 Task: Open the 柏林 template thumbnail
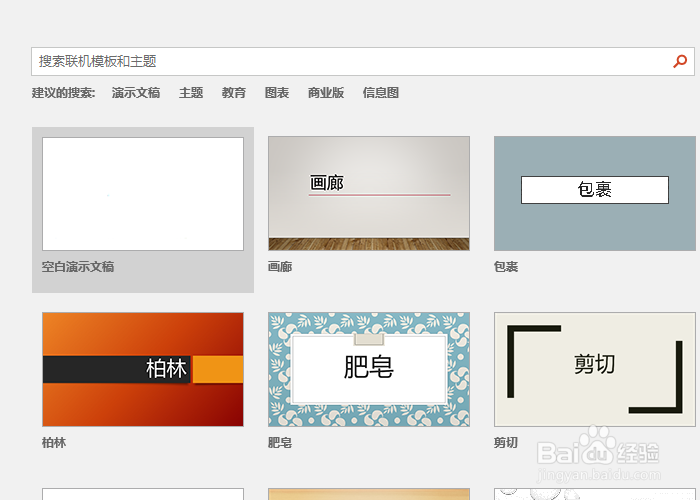(x=143, y=369)
